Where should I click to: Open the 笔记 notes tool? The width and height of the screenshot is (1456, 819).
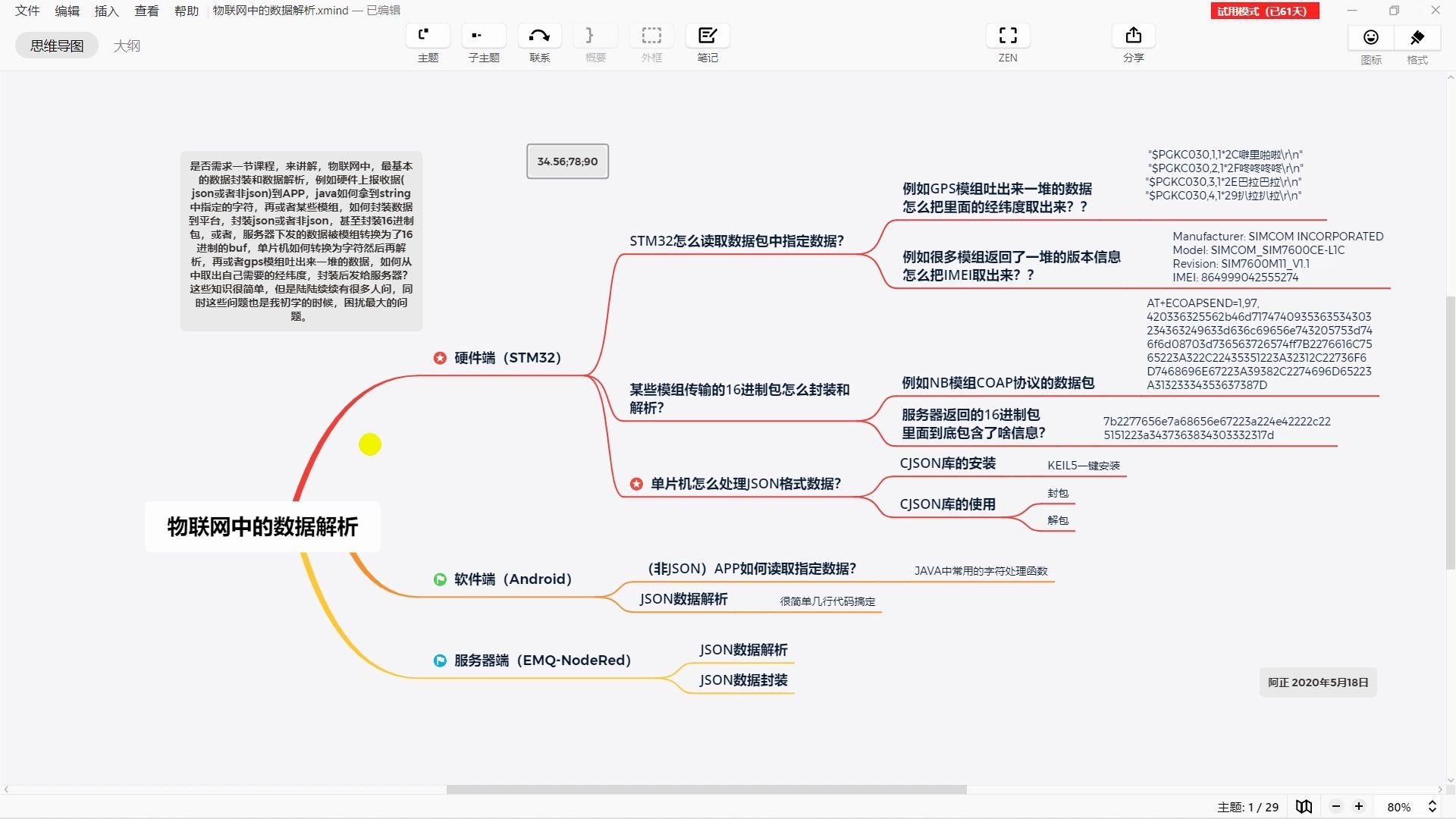click(x=708, y=36)
